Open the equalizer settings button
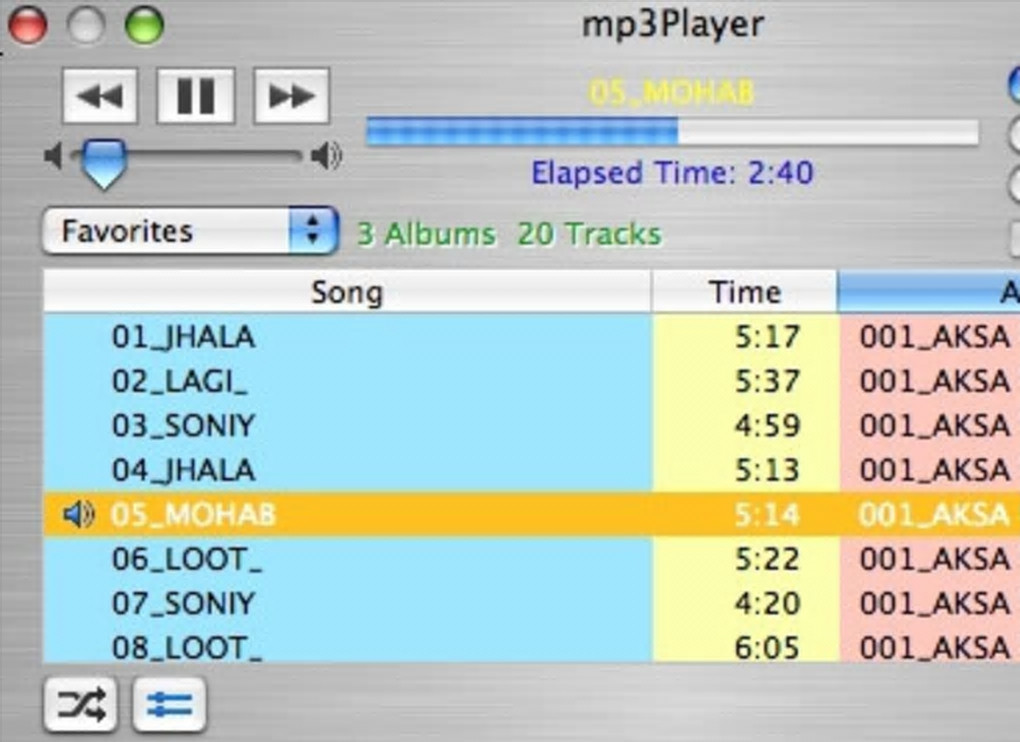The width and height of the screenshot is (1020, 742). coord(169,704)
